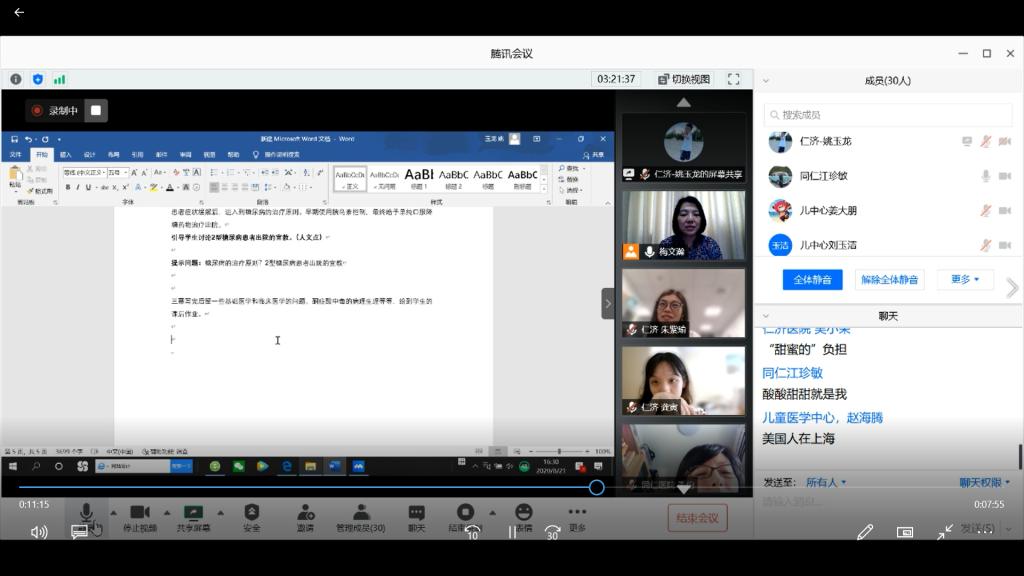
Task: Stop the recording with the square button
Action: [x=95, y=110]
